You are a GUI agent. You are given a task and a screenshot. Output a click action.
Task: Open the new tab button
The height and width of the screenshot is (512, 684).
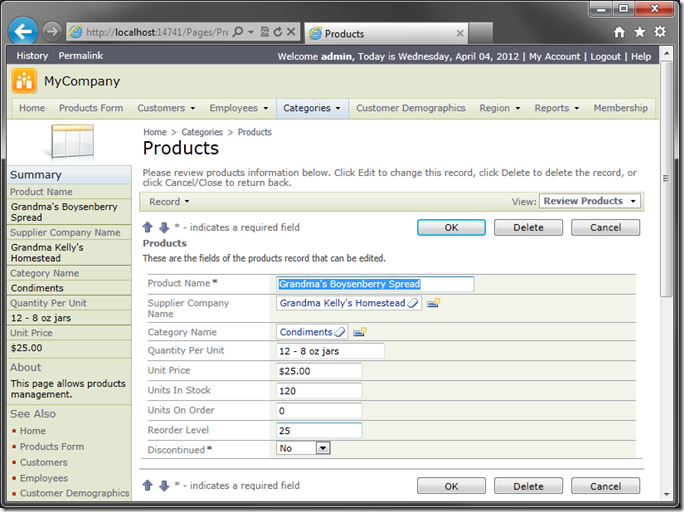point(481,33)
